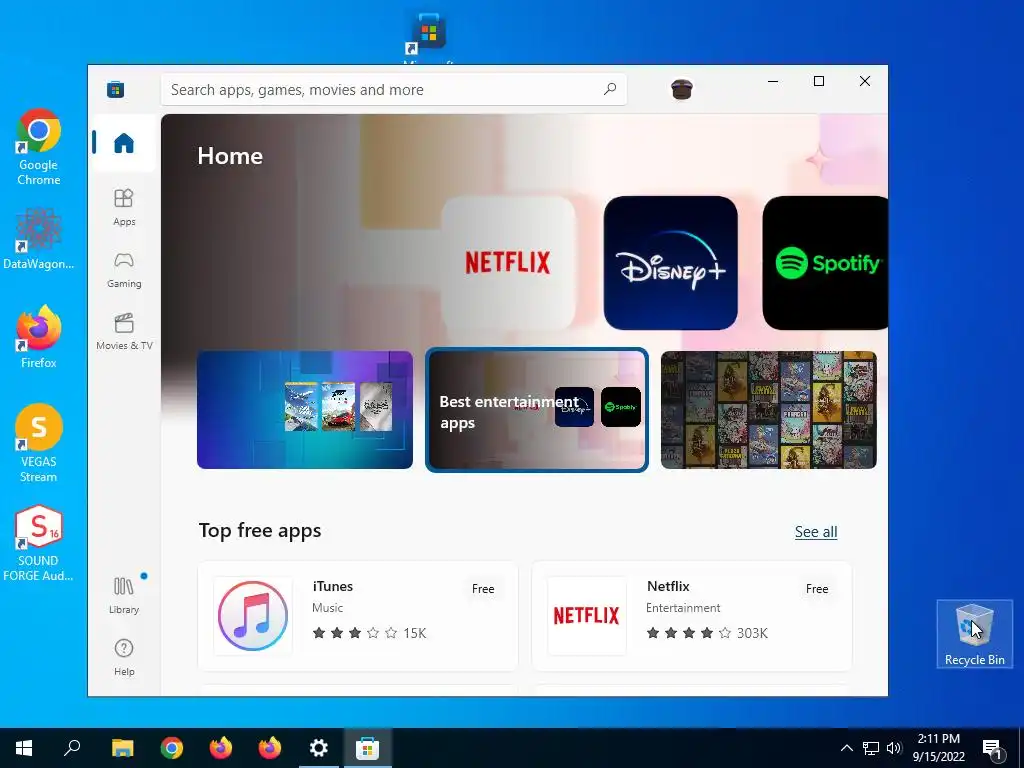Open Movies & TV section in sidebar
The image size is (1024, 768).
[124, 332]
